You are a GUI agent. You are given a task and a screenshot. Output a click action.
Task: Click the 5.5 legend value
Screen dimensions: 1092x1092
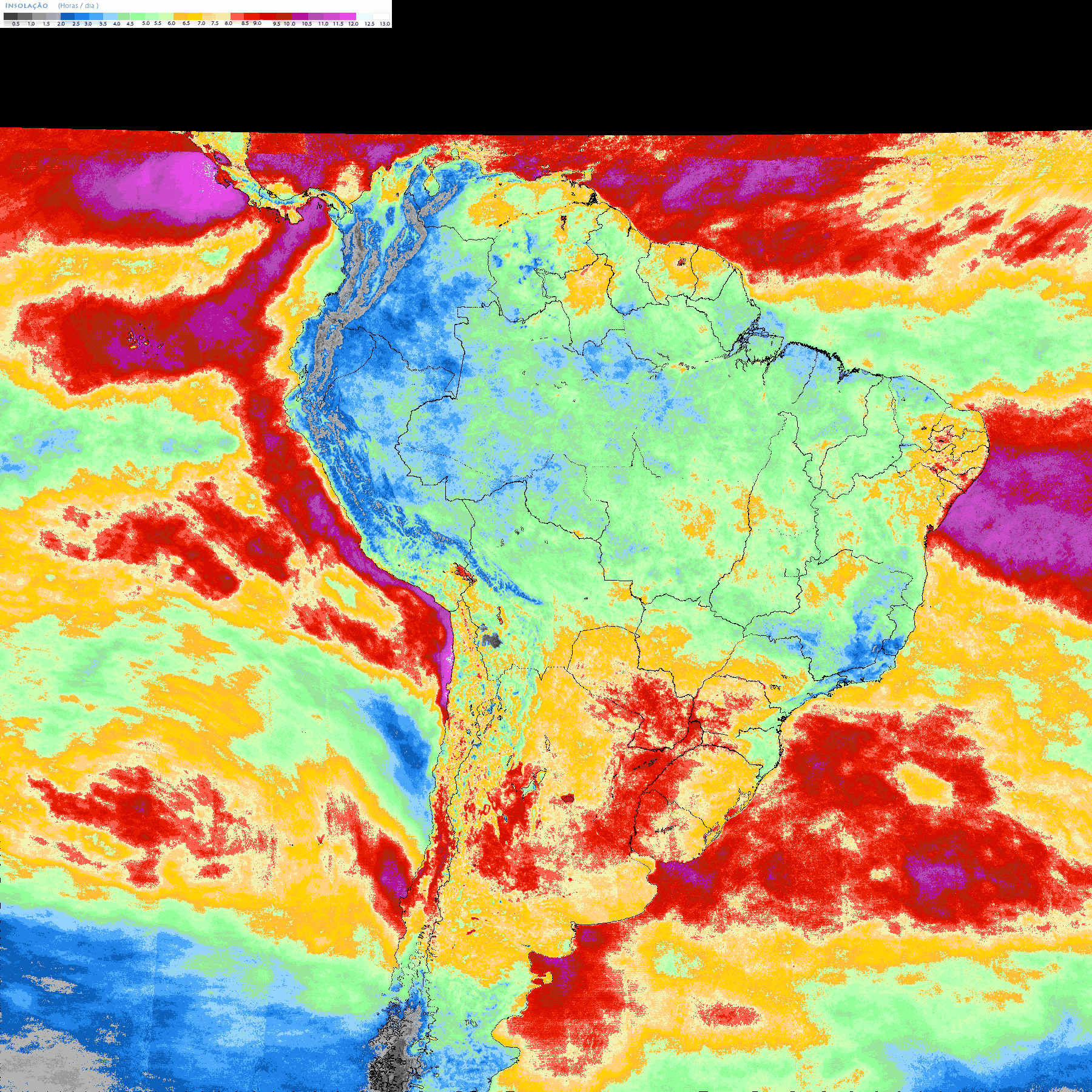(158, 23)
